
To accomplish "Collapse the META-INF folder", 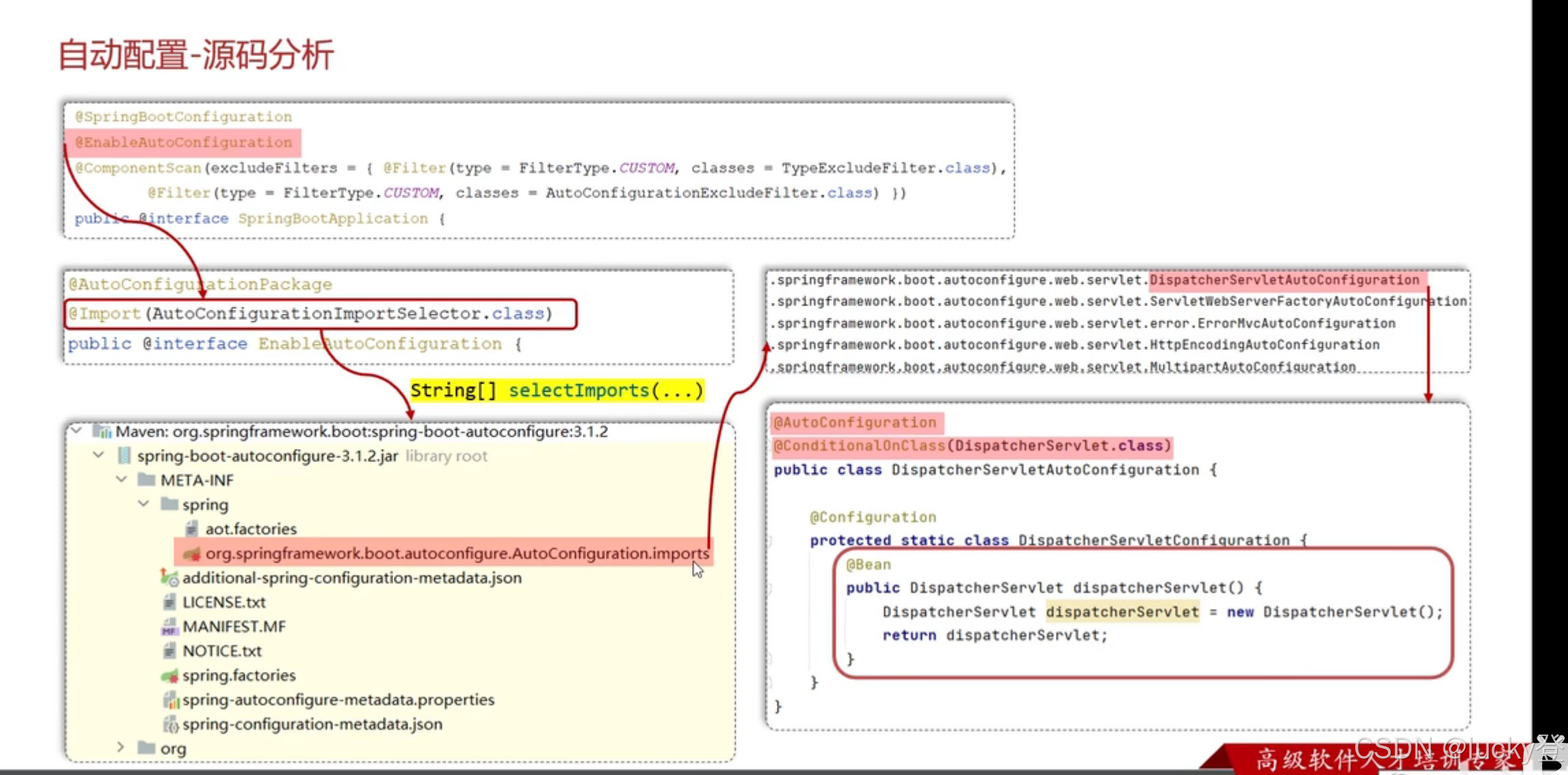I will coord(121,479).
